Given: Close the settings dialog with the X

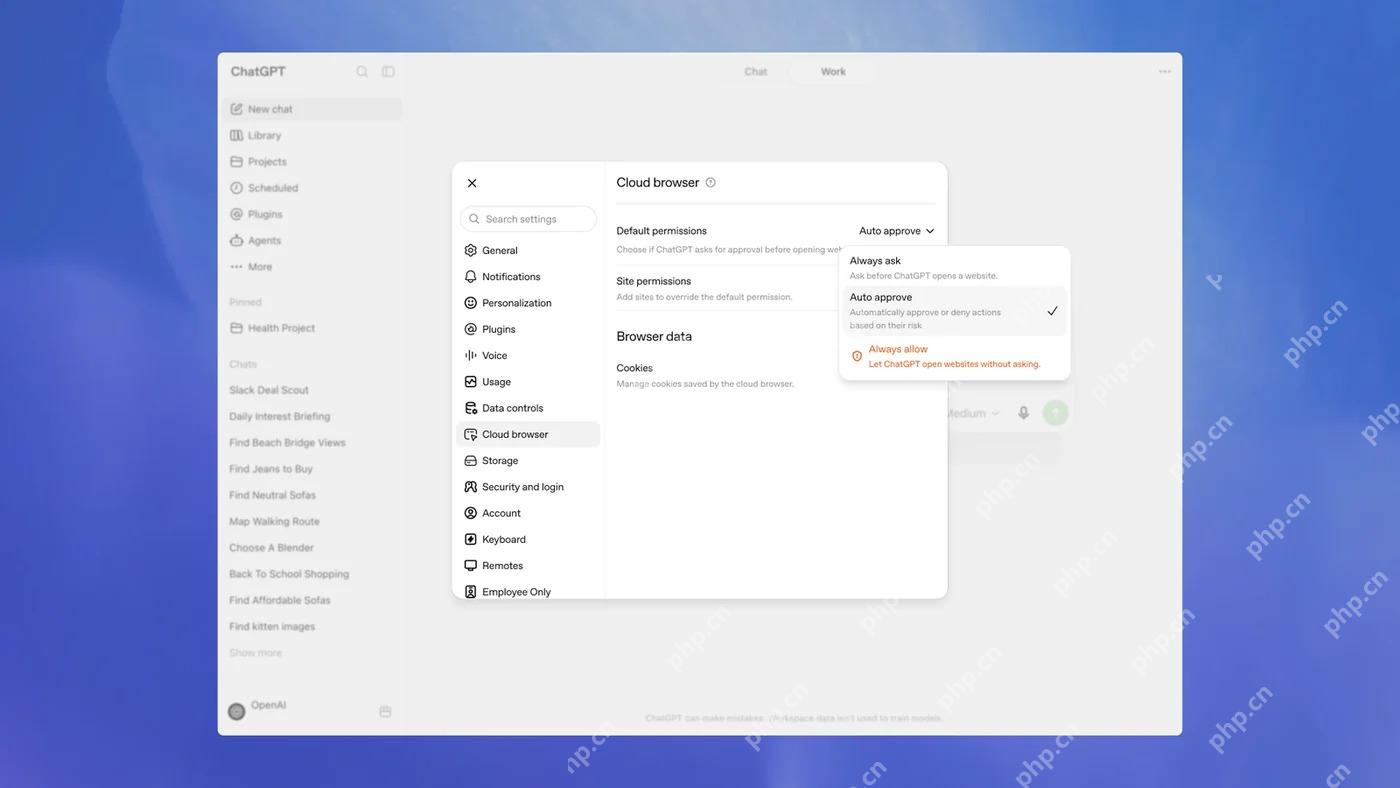Looking at the screenshot, I should [472, 183].
